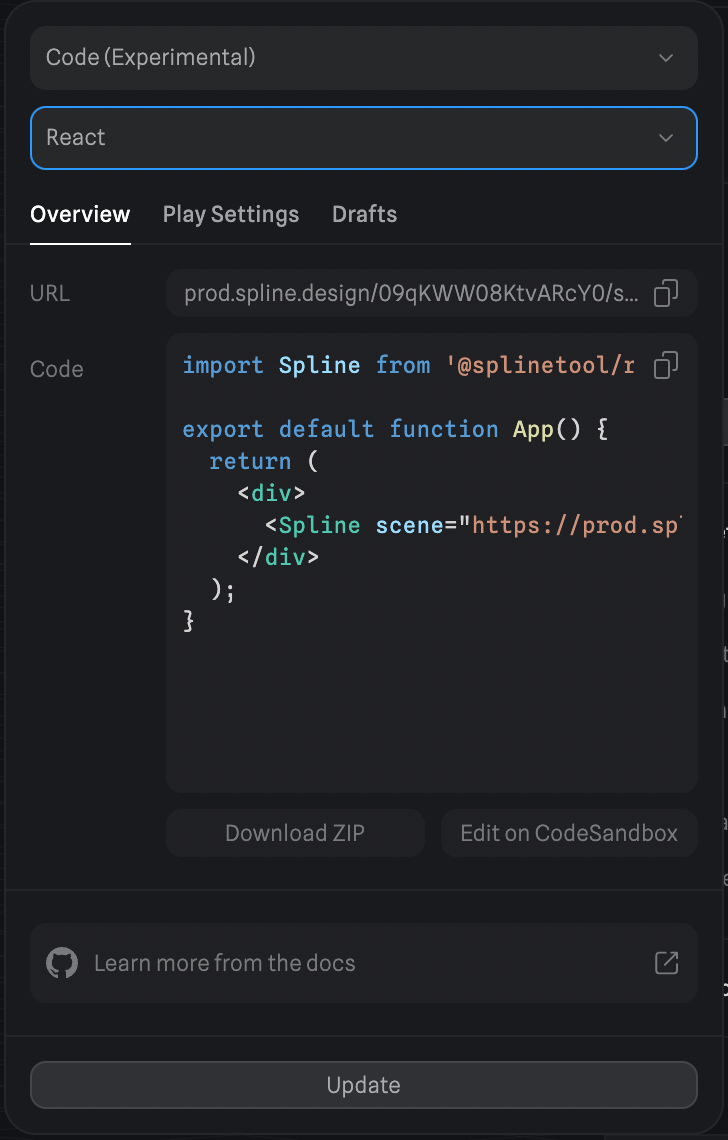The height and width of the screenshot is (1140, 728).
Task: Copy the code snippet with its copy icon
Action: click(665, 365)
